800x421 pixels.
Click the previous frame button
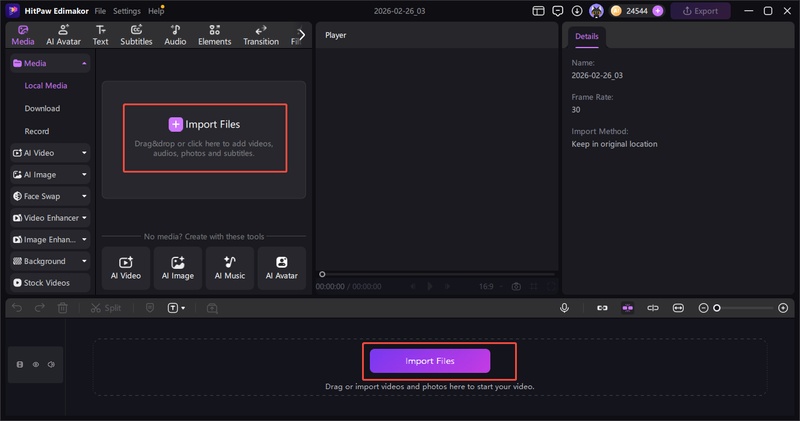tap(413, 286)
